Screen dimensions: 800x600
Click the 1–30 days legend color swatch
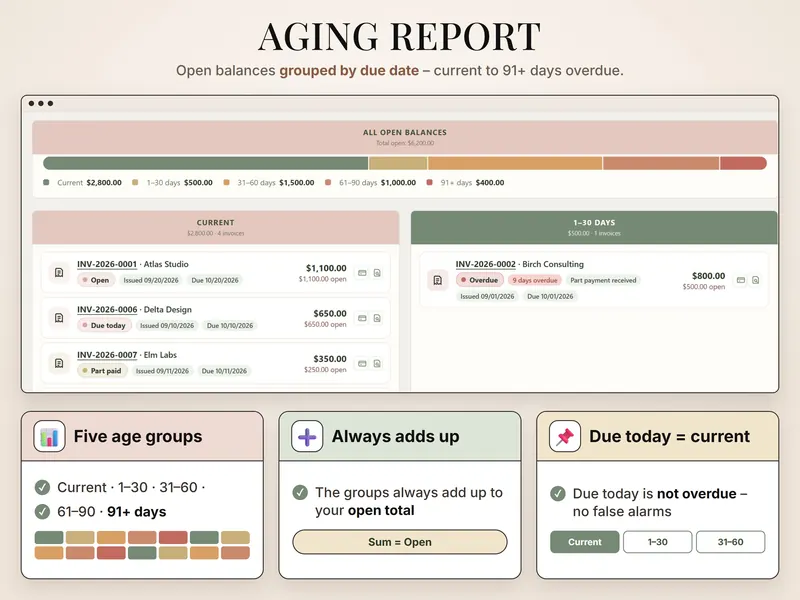click(x=135, y=182)
